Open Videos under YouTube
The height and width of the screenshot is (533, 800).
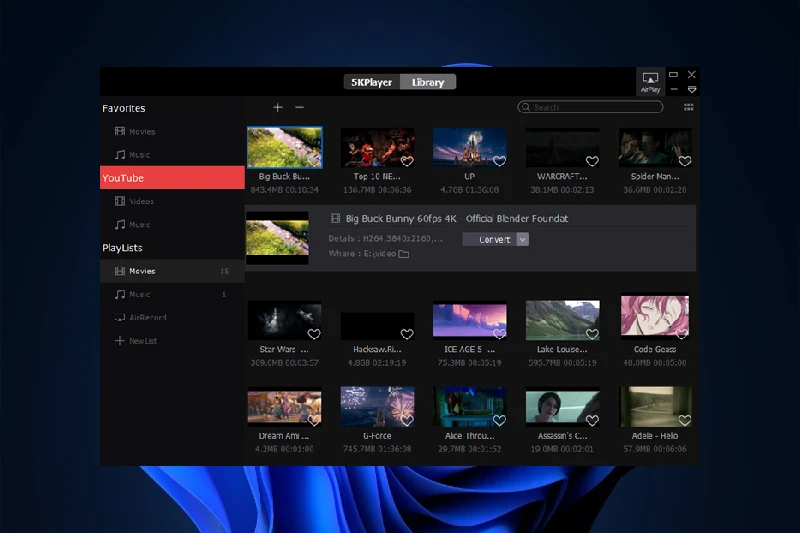point(172,201)
